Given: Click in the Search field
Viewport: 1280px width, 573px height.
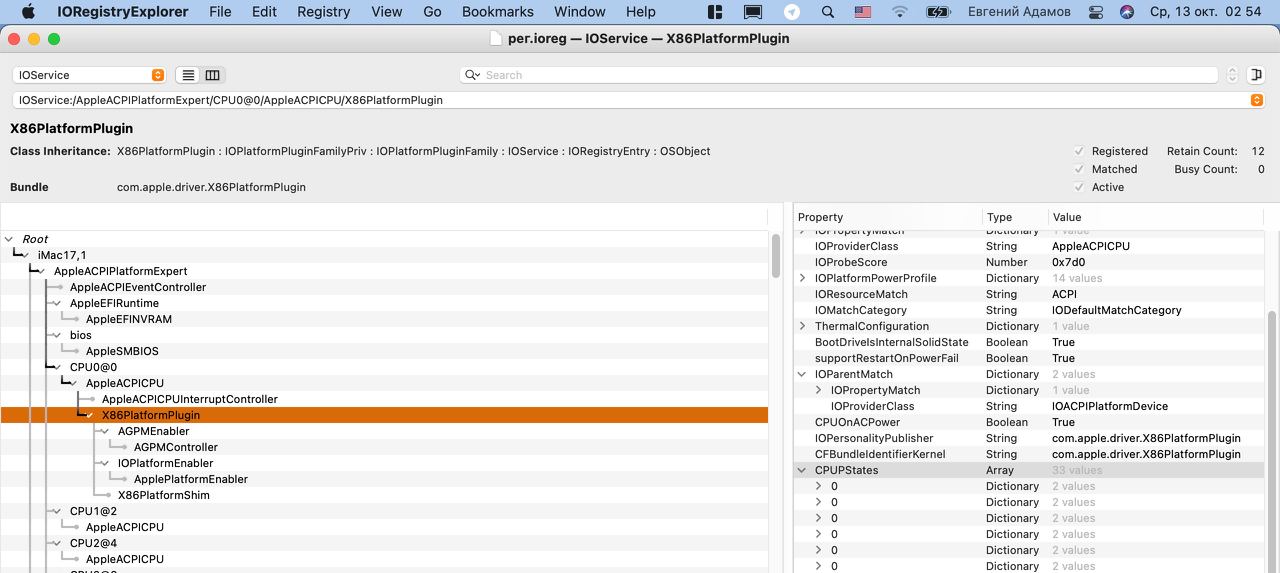Looking at the screenshot, I should (x=839, y=75).
